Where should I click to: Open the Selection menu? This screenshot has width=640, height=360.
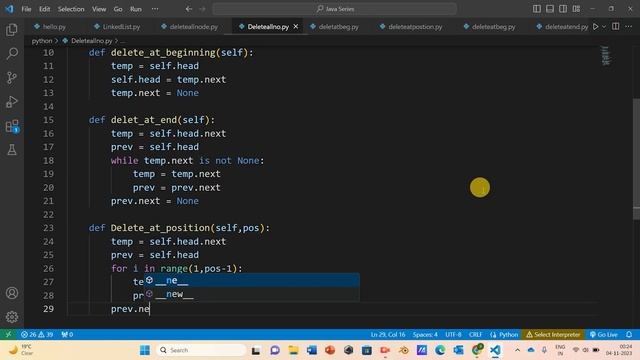tap(71, 9)
